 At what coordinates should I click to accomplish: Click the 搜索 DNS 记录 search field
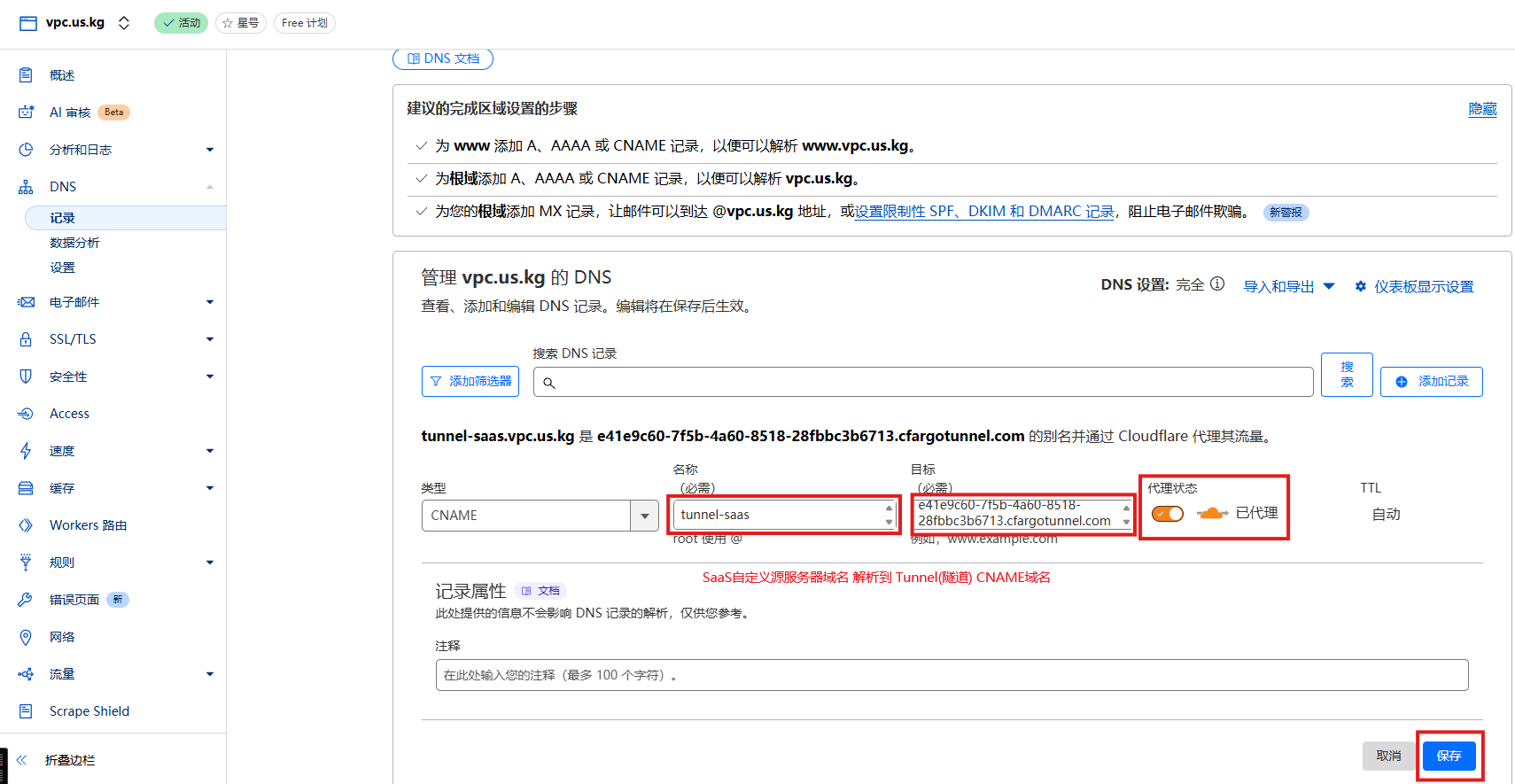pyautogui.click(x=923, y=382)
